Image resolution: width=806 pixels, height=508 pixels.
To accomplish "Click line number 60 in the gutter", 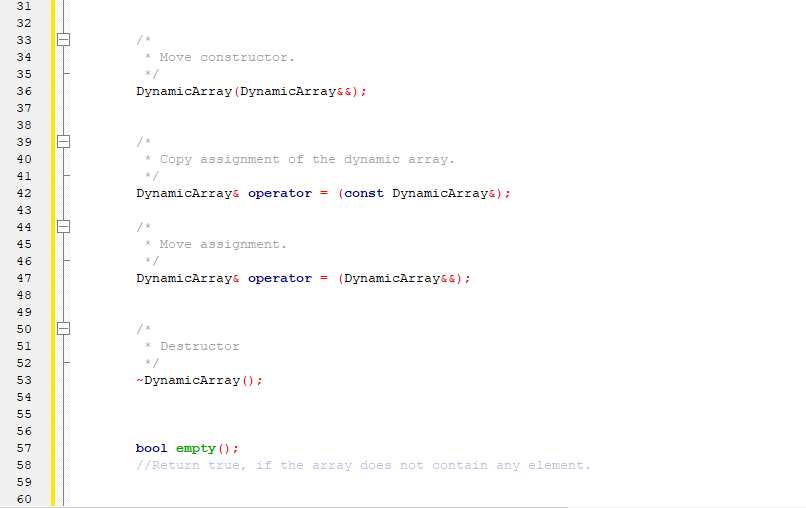I will pos(24,499).
